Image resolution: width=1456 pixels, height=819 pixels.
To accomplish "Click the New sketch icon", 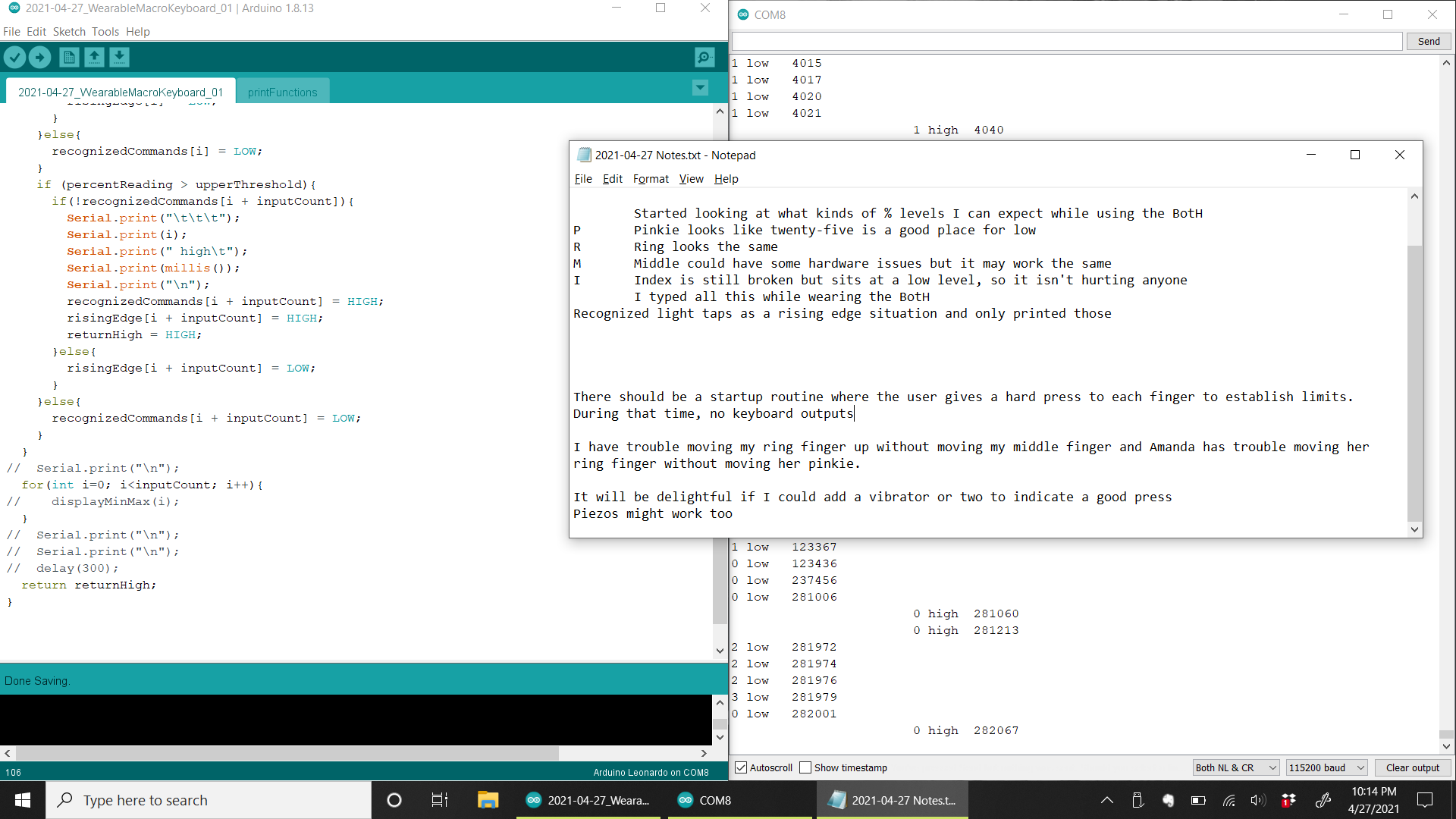I will (69, 57).
